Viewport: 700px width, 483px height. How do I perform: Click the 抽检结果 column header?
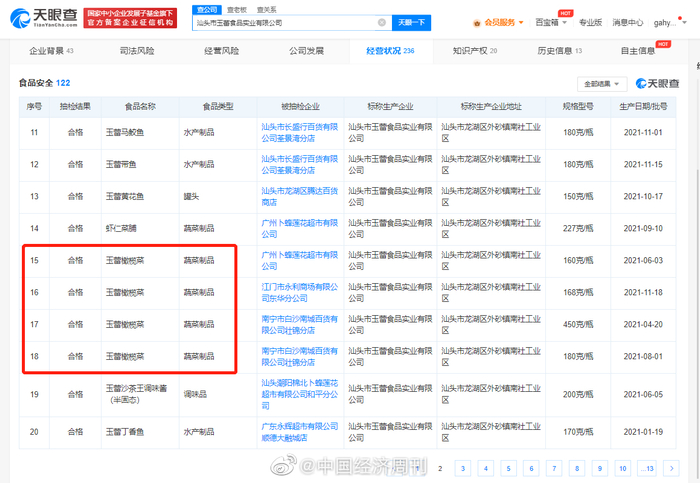(75, 106)
